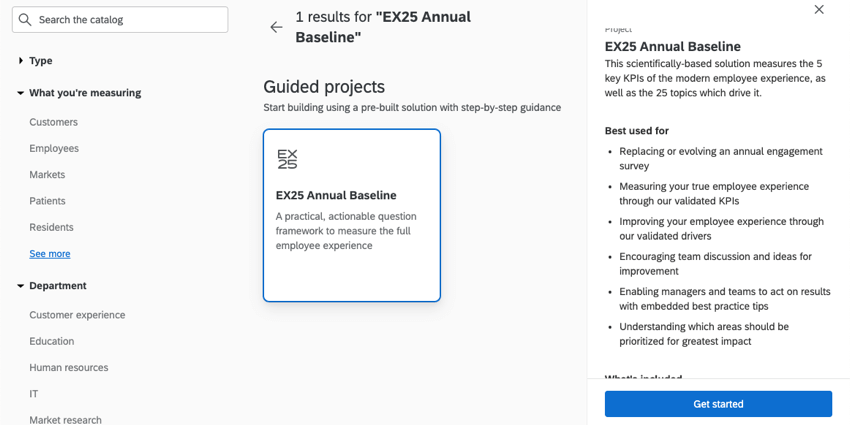This screenshot has width=850, height=425.
Task: Select Human resources department filter
Action: 68,367
